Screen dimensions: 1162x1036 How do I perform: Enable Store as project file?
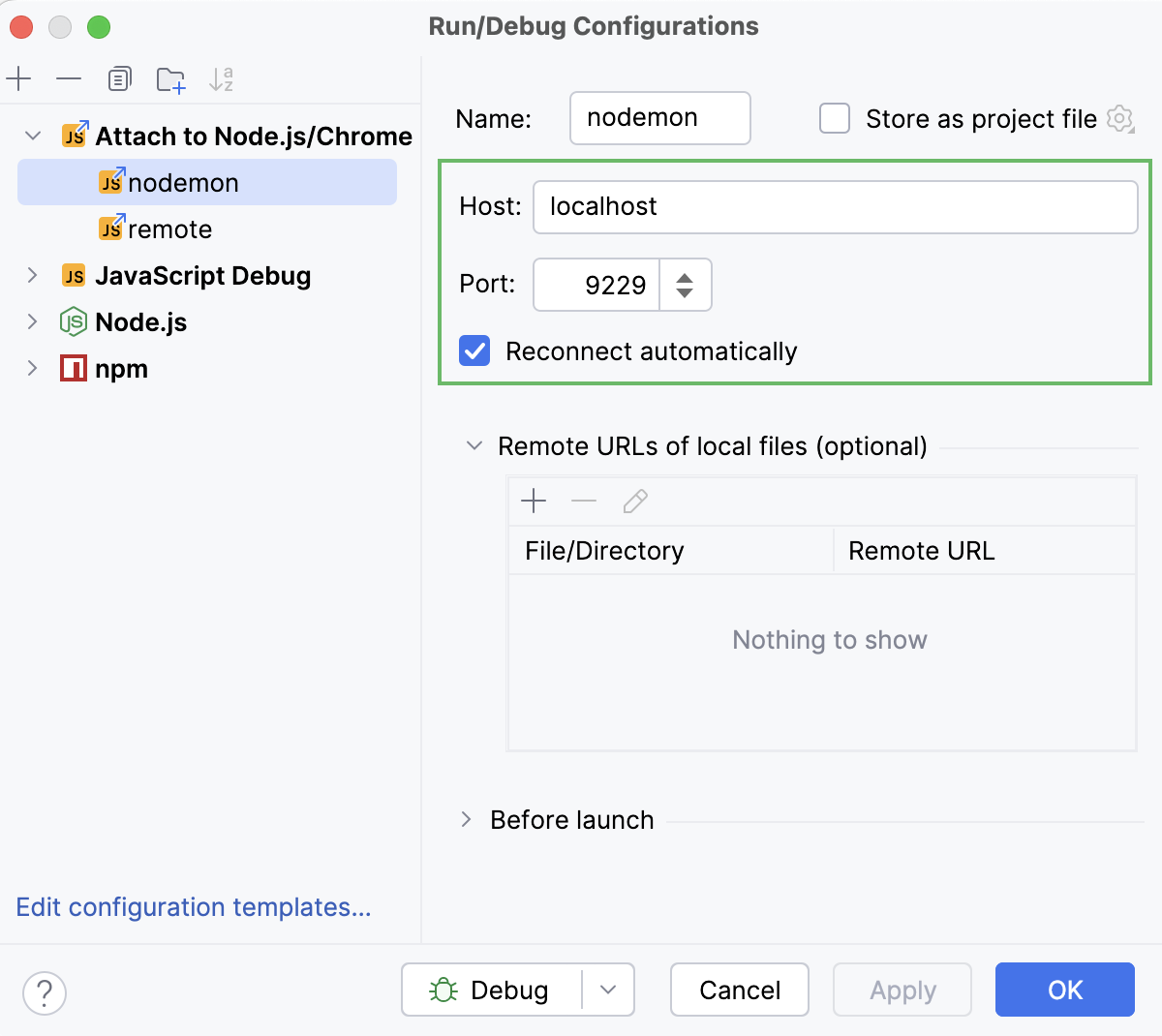pyautogui.click(x=834, y=118)
